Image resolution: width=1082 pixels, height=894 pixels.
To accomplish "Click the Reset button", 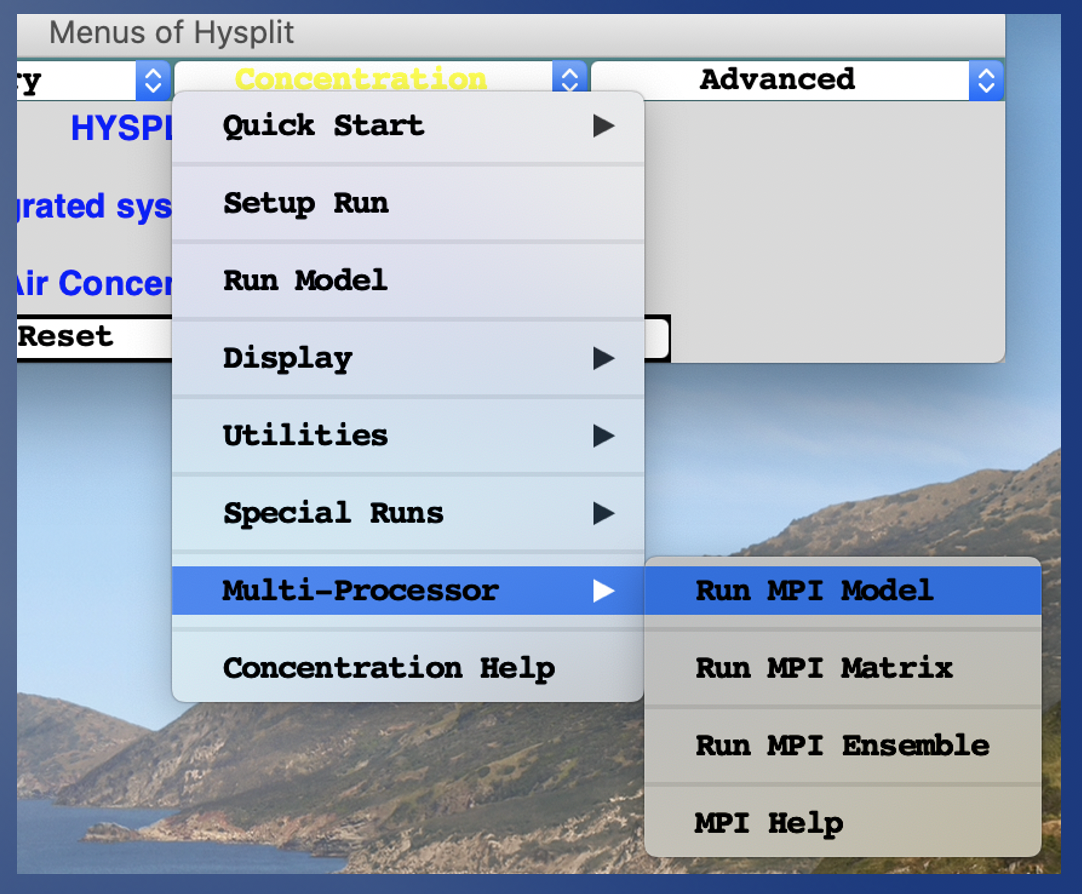I will 94,337.
